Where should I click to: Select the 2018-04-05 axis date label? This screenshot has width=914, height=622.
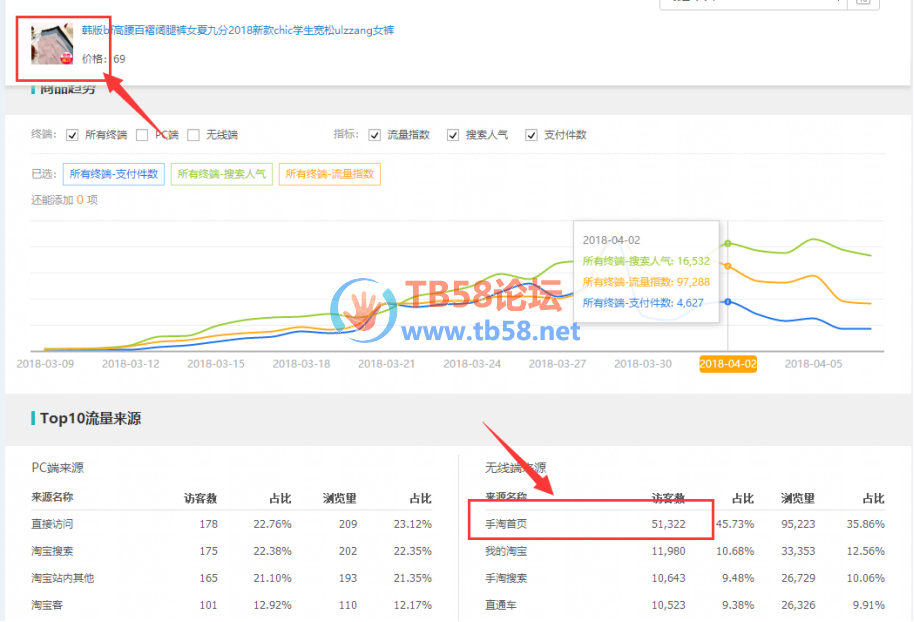(x=813, y=364)
